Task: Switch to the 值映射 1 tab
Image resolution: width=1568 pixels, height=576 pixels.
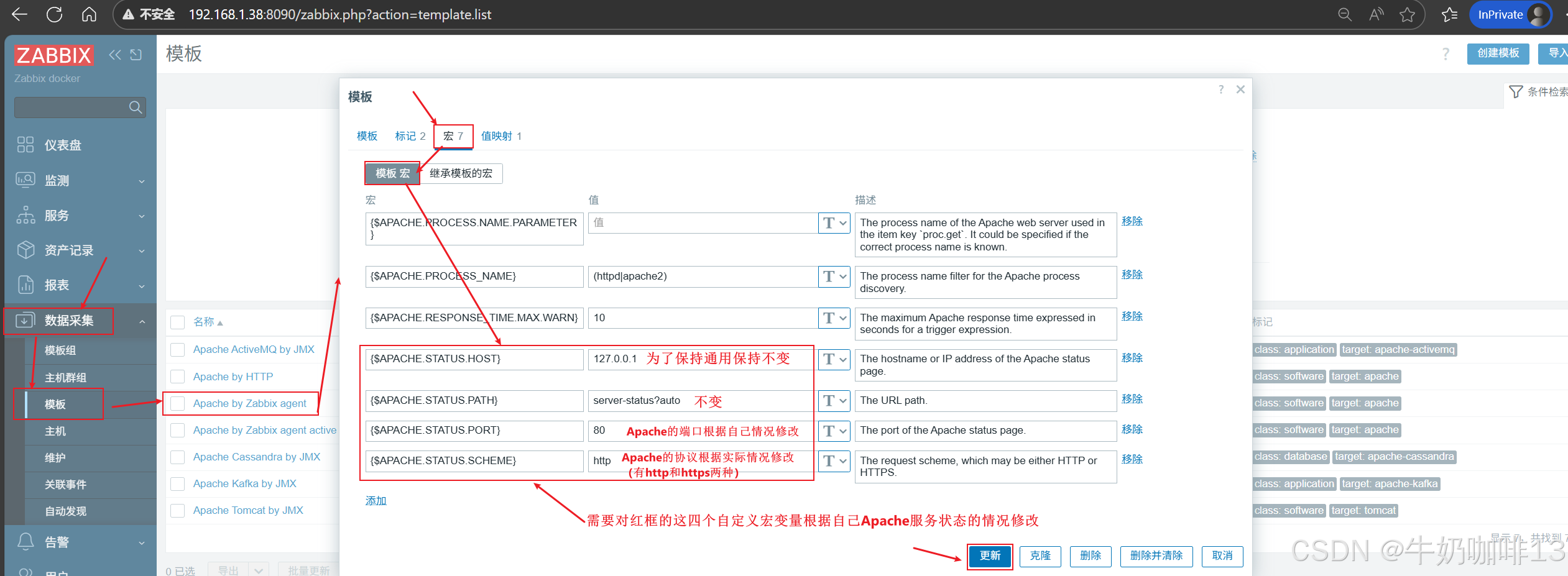Action: [501, 136]
